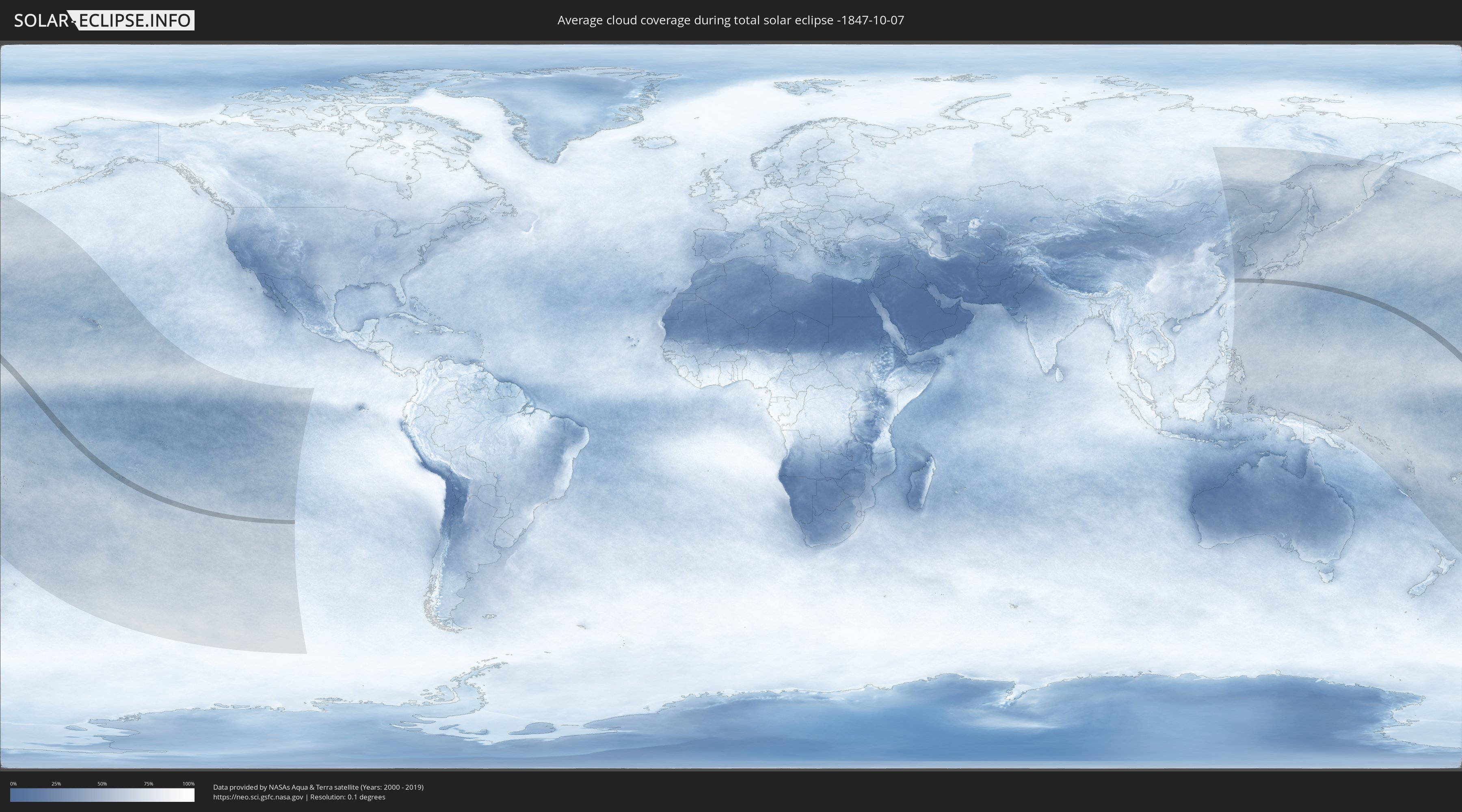The width and height of the screenshot is (1462, 812).
Task: Click the neo.sci.gsfc.nasa.gov URL text
Action: pyautogui.click(x=258, y=797)
